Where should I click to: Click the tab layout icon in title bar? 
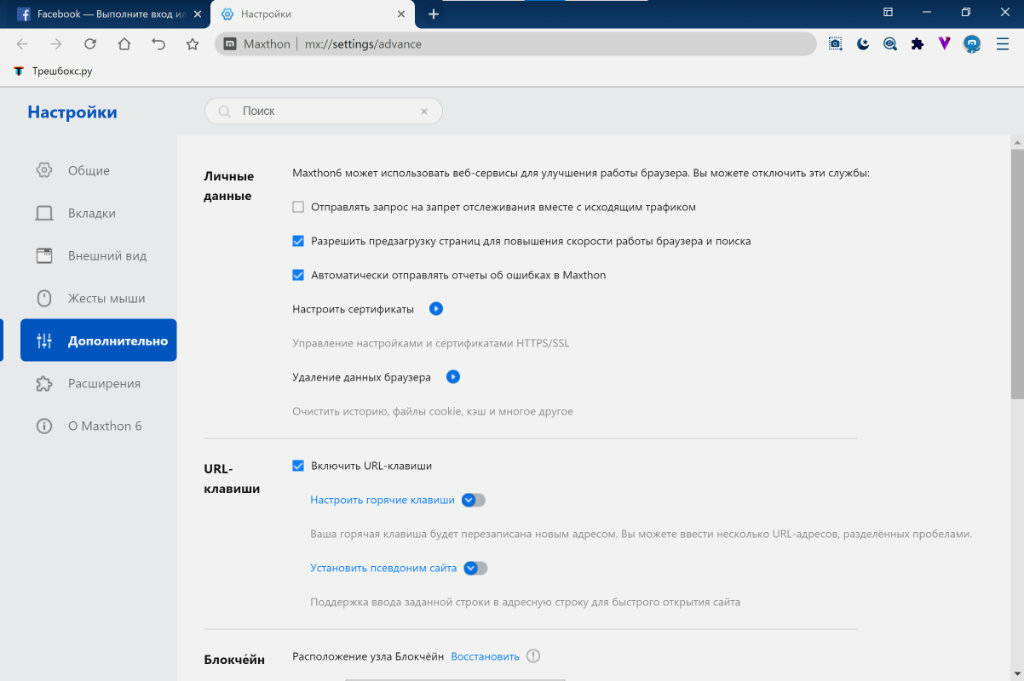click(x=888, y=12)
